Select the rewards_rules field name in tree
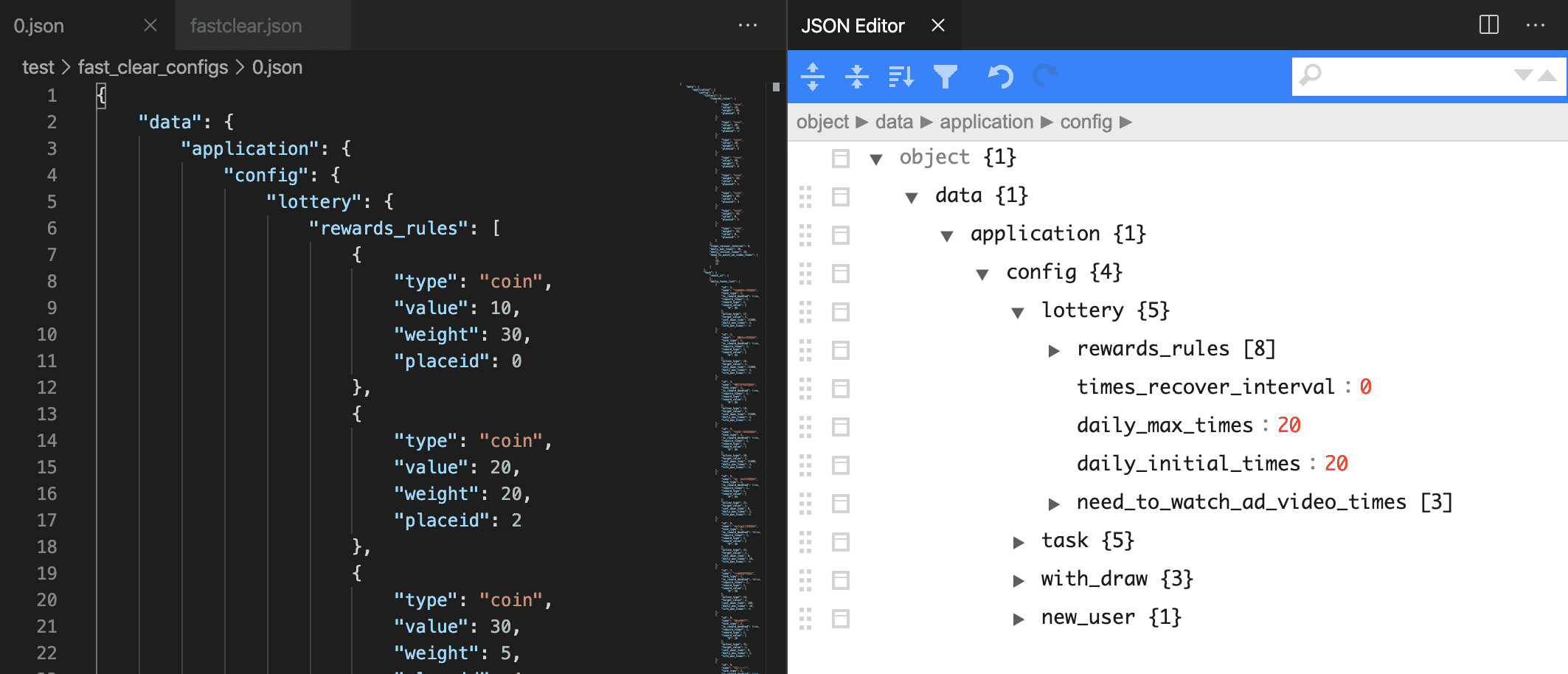 (x=1154, y=348)
